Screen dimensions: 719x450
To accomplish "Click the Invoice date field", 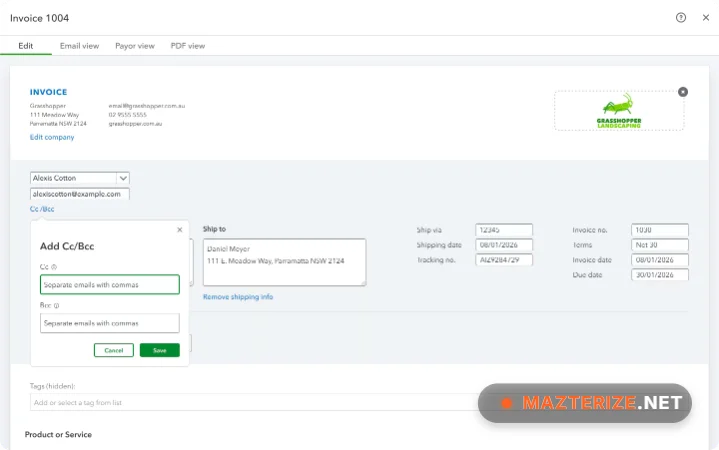I will pyautogui.click(x=660, y=260).
